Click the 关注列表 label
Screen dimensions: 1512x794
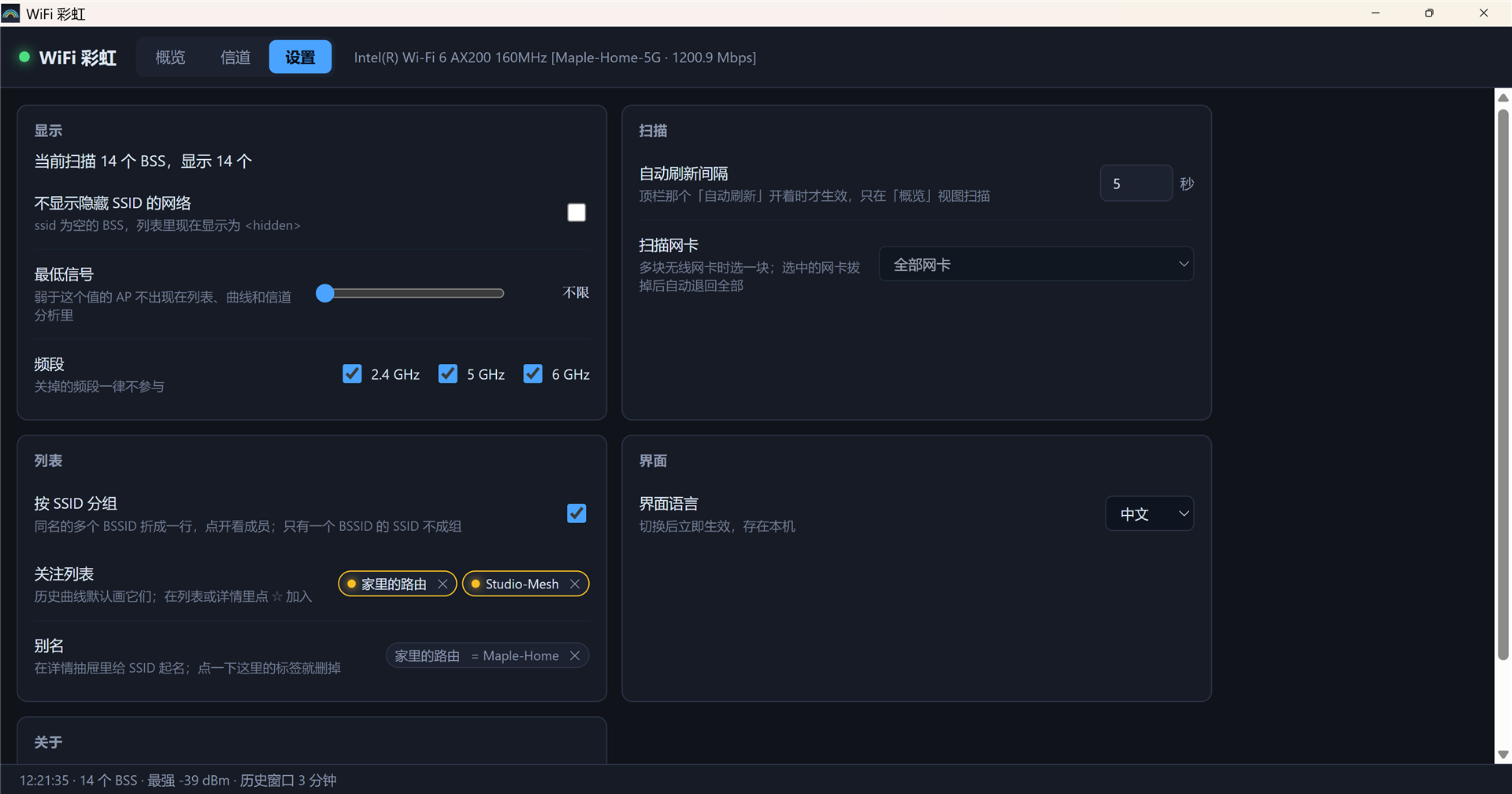click(x=64, y=574)
